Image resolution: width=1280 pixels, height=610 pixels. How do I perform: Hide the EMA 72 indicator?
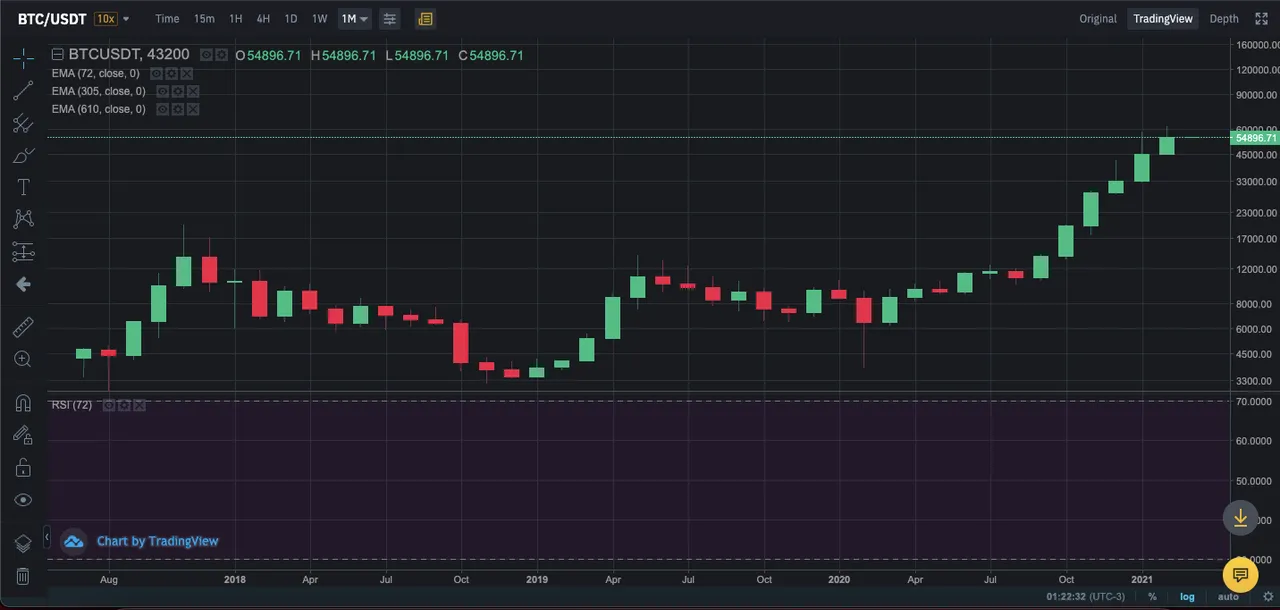pyautogui.click(x=156, y=73)
